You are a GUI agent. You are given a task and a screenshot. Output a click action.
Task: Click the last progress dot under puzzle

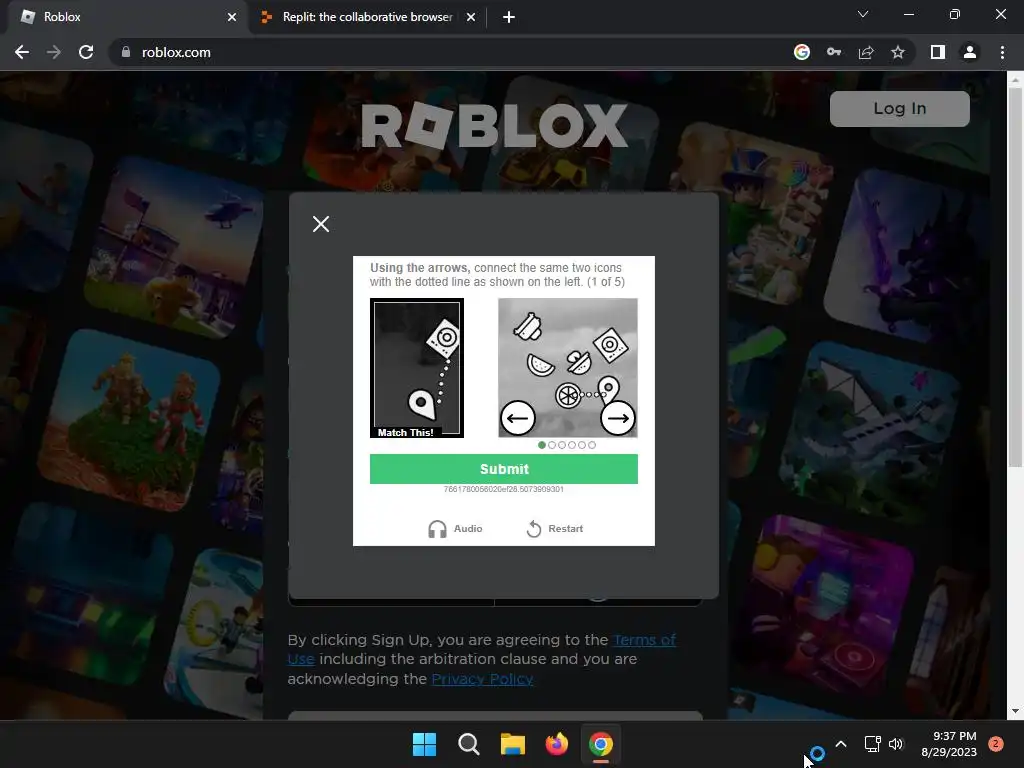click(x=592, y=445)
